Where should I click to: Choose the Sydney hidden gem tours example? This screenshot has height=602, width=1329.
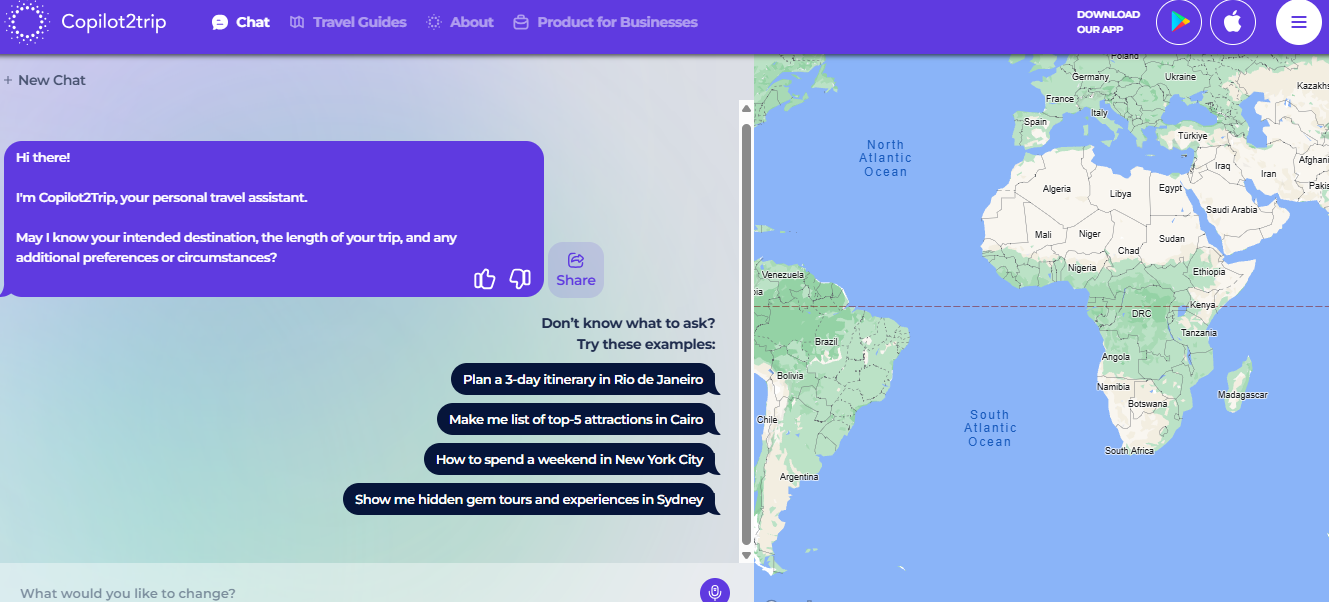point(530,499)
